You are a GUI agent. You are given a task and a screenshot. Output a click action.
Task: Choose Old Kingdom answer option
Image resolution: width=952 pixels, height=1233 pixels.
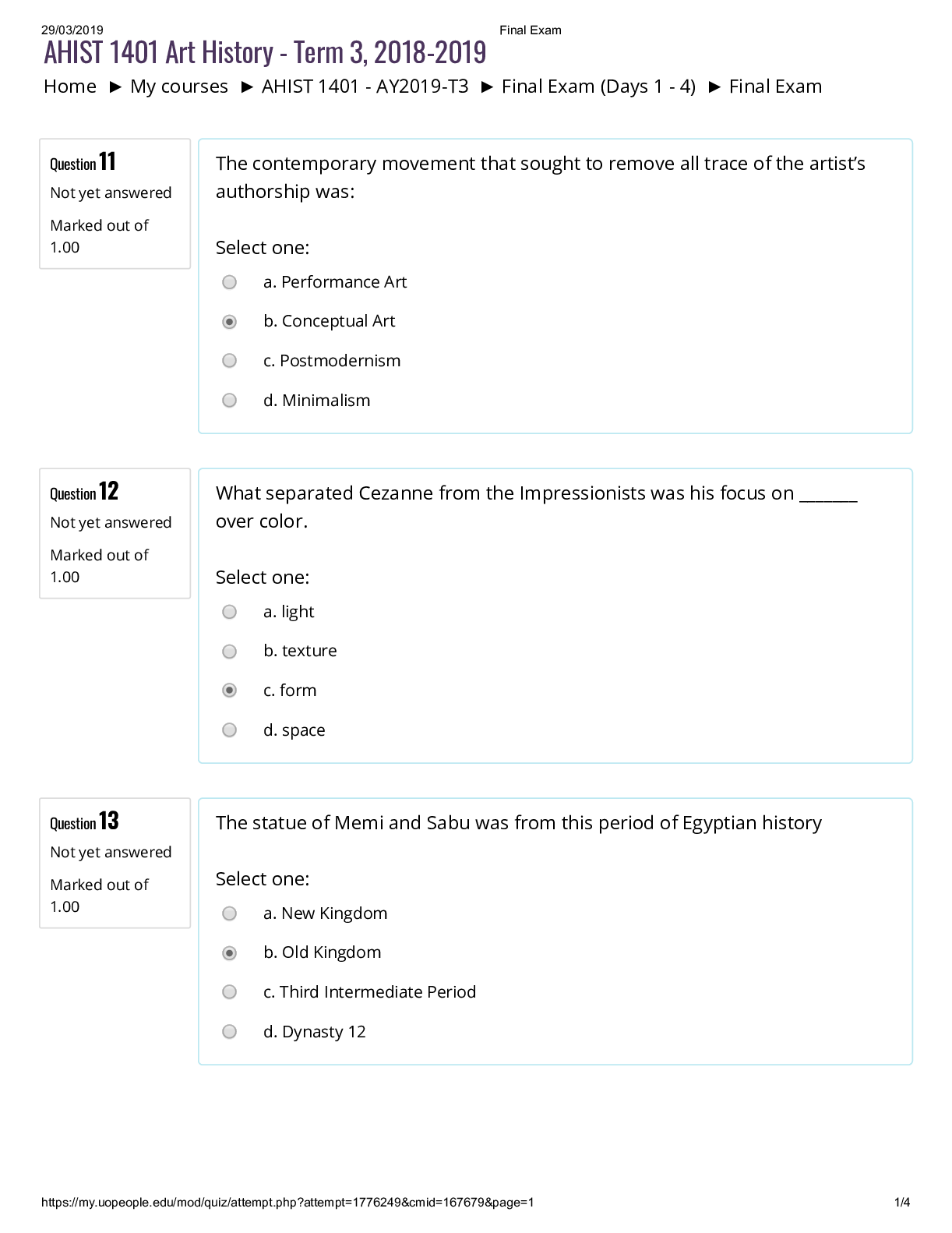[x=229, y=953]
